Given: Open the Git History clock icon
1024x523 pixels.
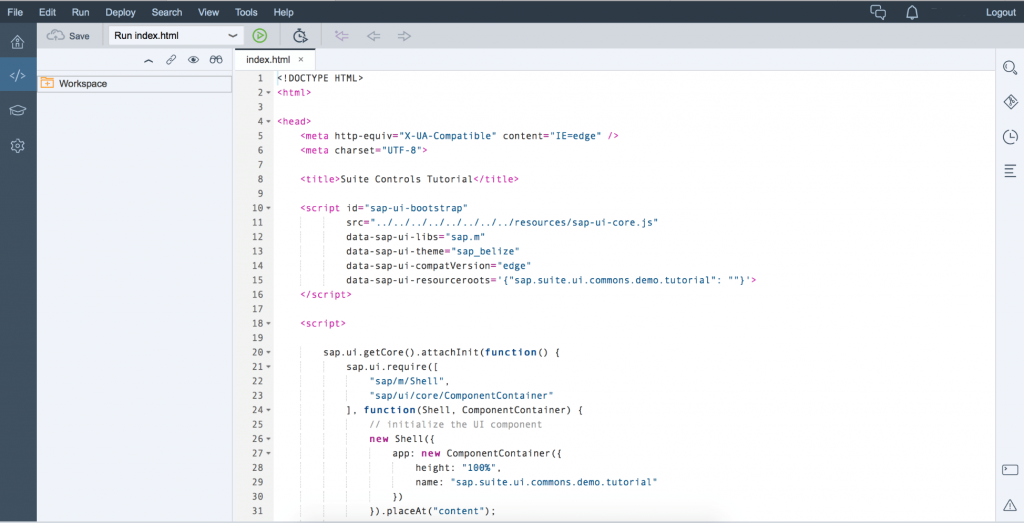Looking at the screenshot, I should (x=1010, y=136).
